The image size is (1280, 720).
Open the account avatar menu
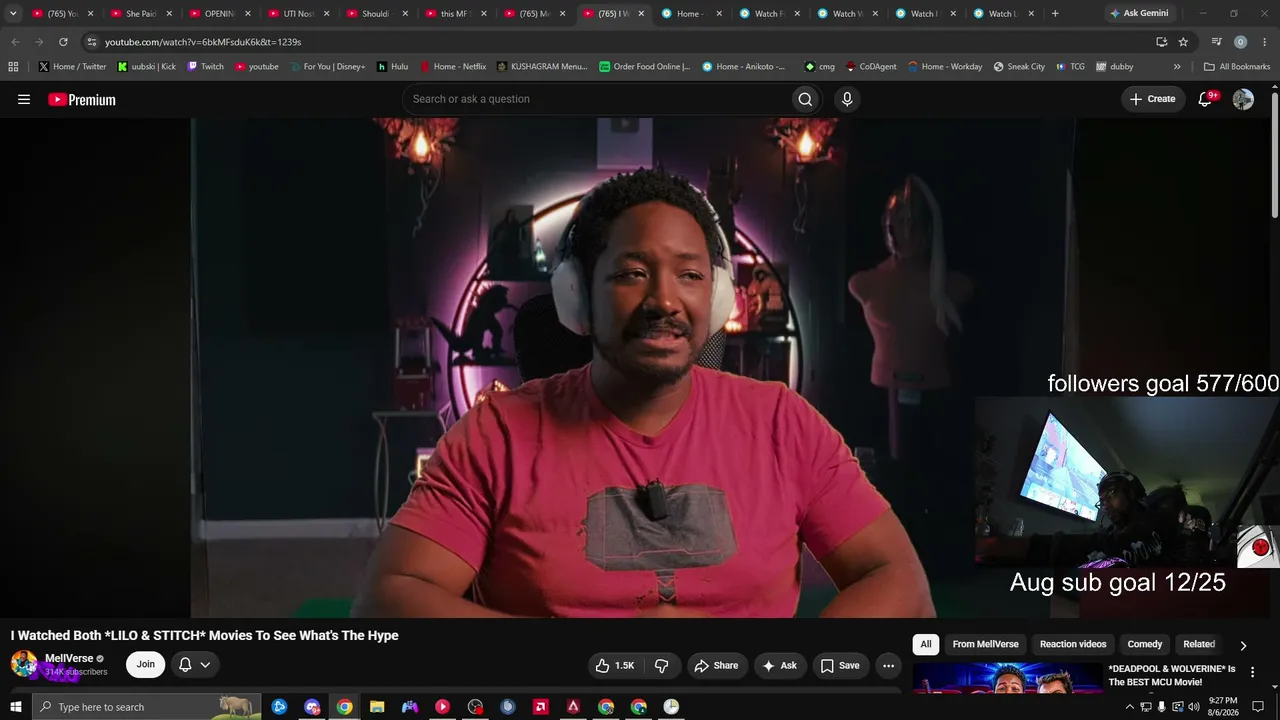[1243, 99]
